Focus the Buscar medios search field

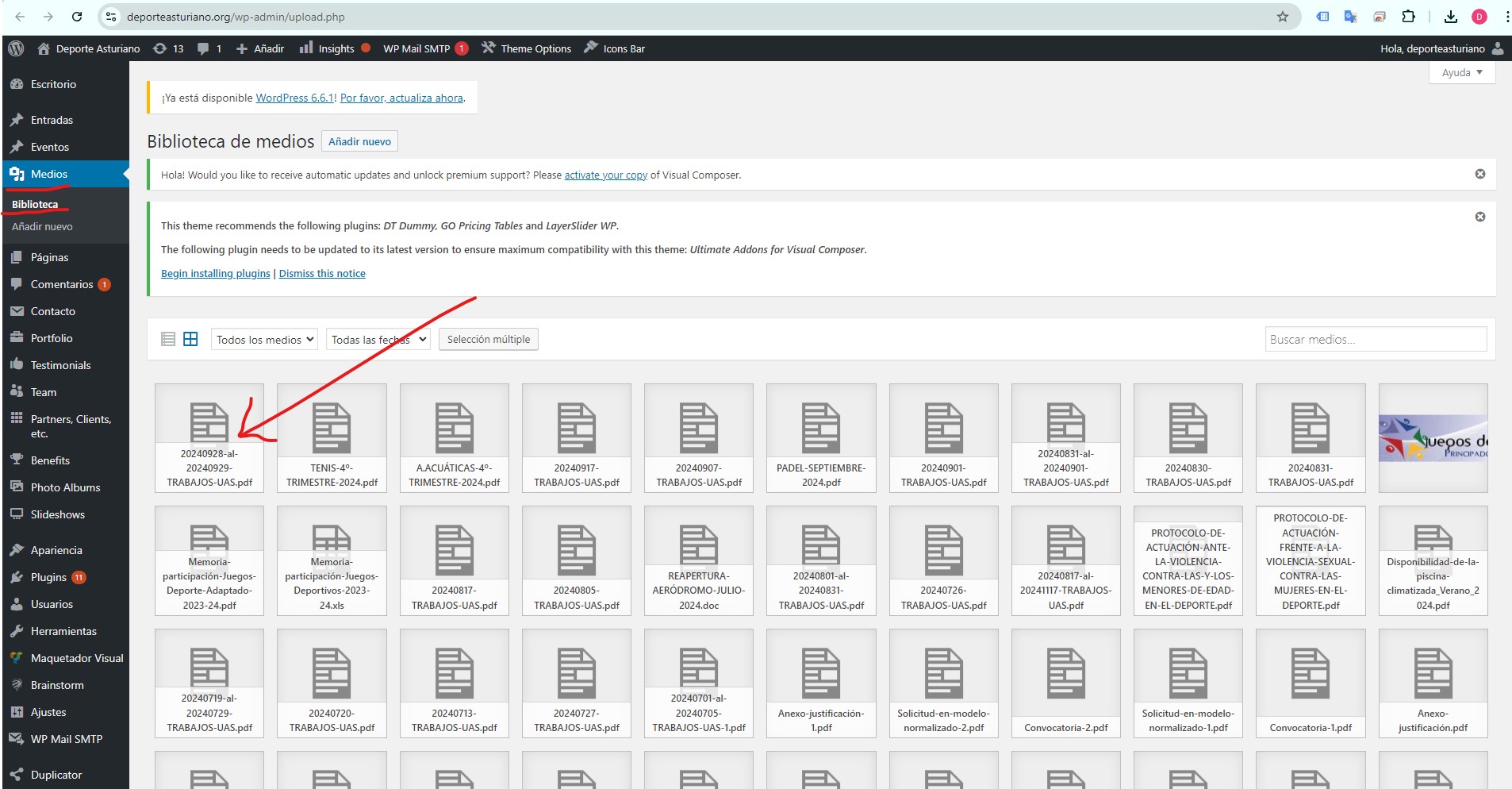click(x=1376, y=339)
